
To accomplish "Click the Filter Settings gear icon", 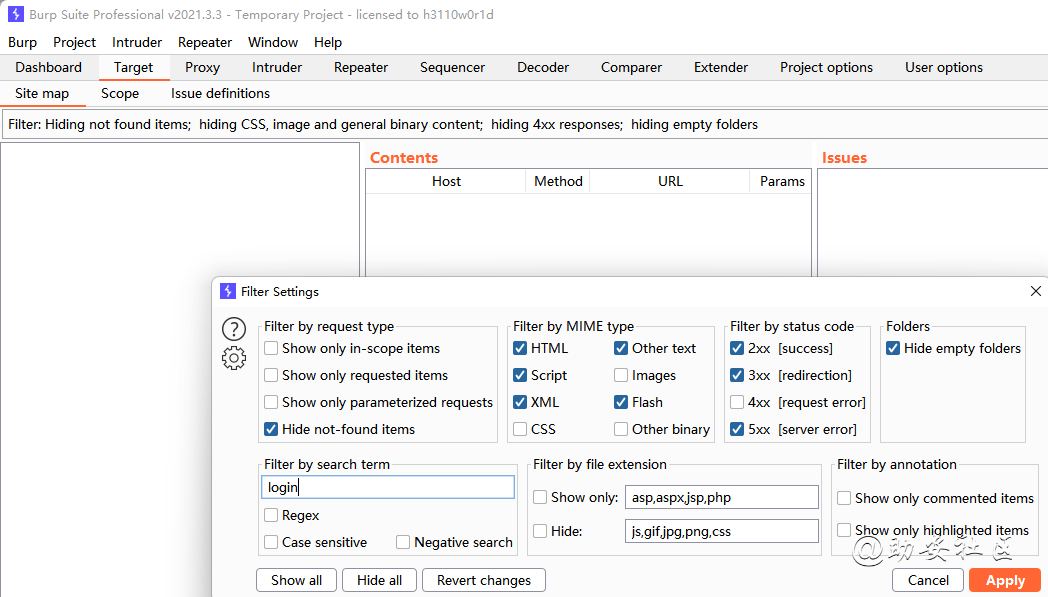I will (234, 358).
